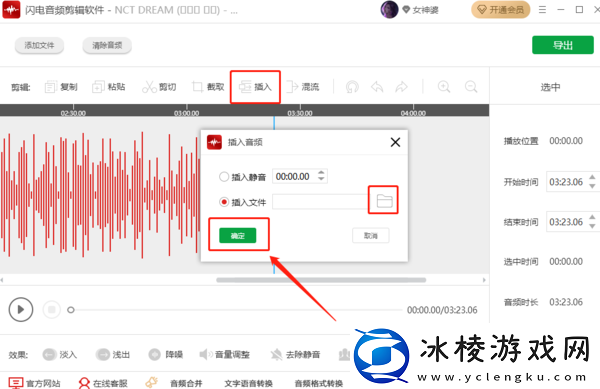The height and width of the screenshot is (389, 600).
Task: Click the playback progress slider handle
Action: (x=70, y=310)
